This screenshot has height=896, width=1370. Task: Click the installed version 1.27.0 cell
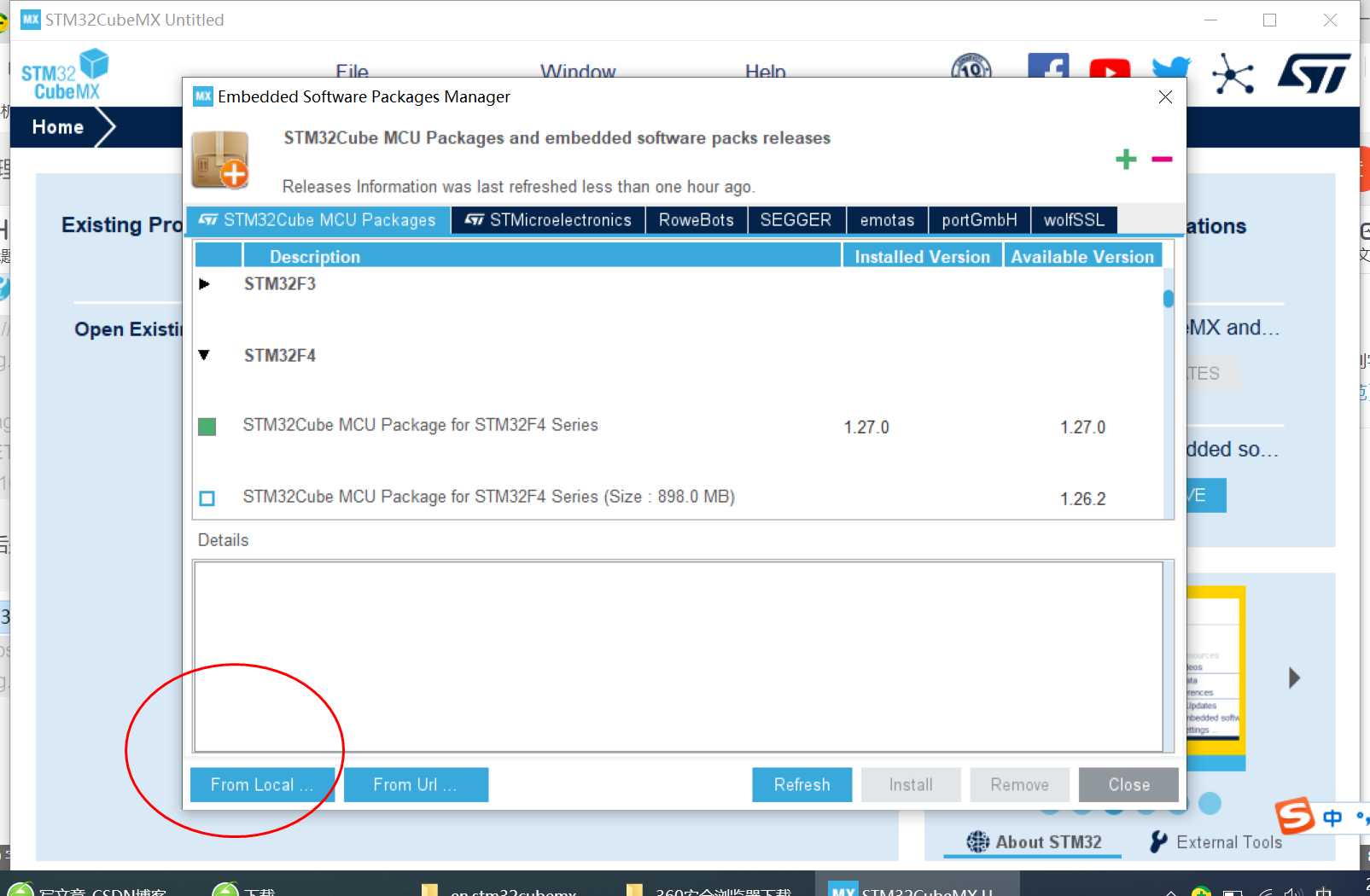[866, 427]
